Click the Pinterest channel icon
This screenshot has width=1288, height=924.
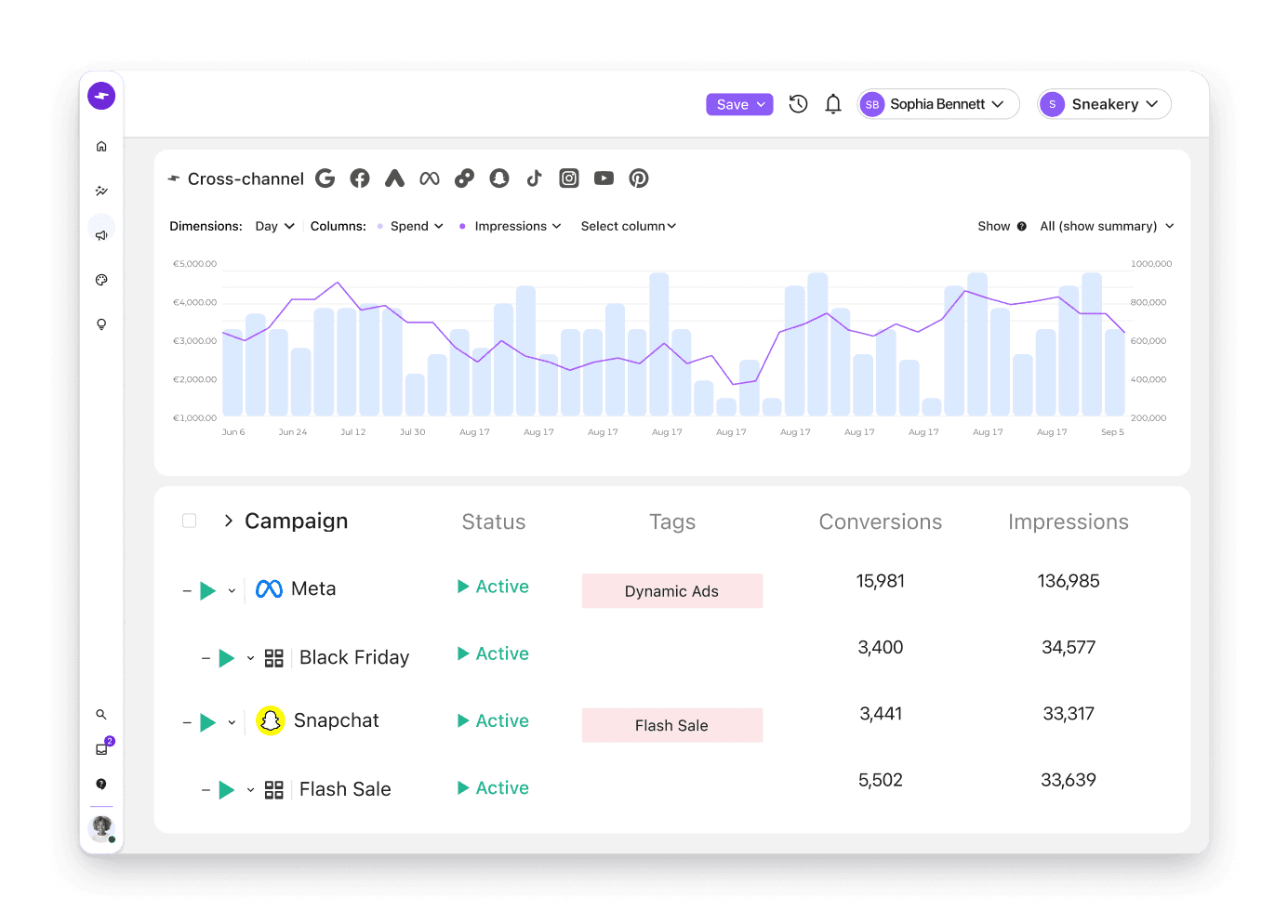639,178
